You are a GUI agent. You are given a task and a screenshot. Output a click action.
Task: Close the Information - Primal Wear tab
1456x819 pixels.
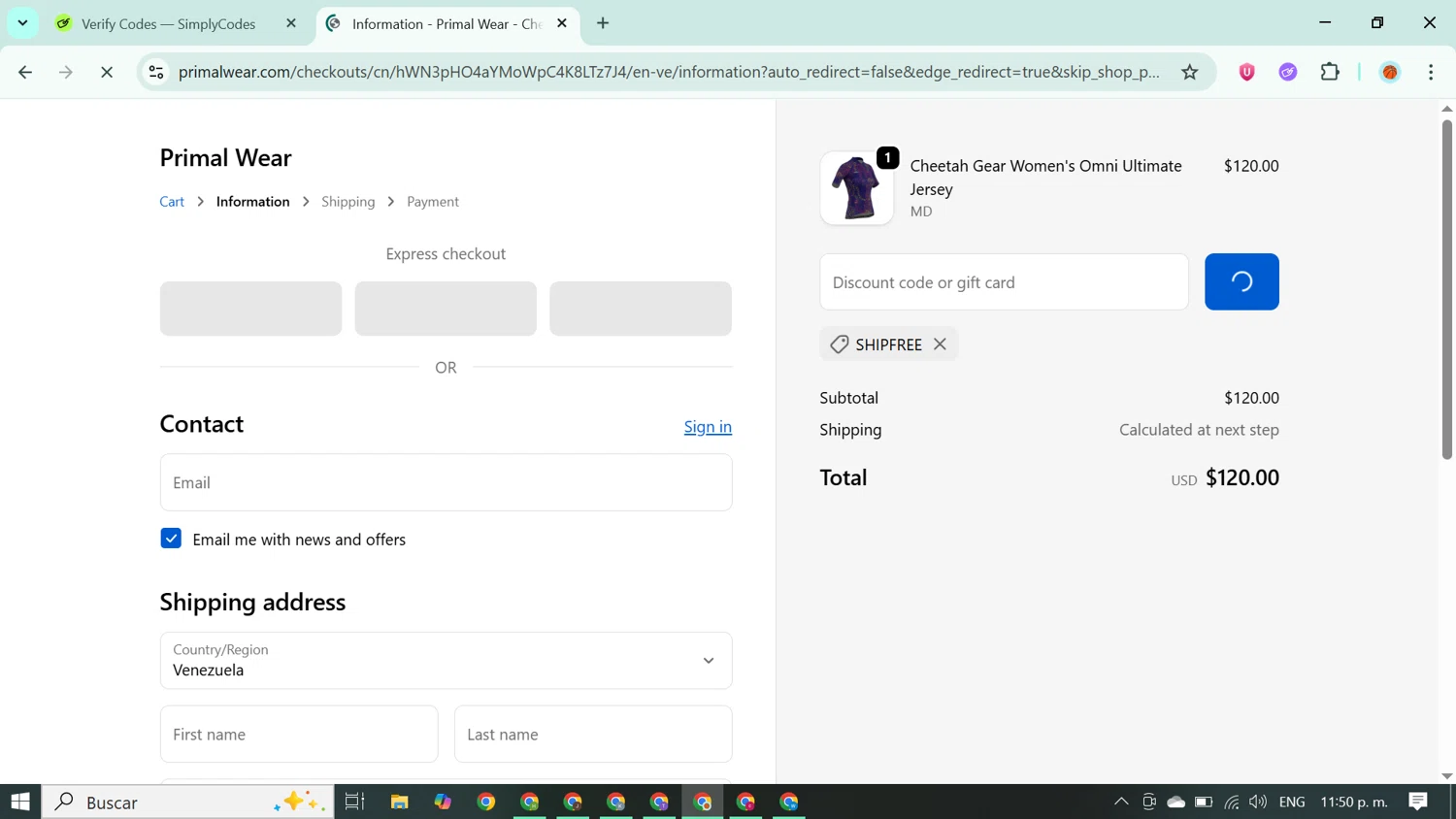[x=562, y=23]
